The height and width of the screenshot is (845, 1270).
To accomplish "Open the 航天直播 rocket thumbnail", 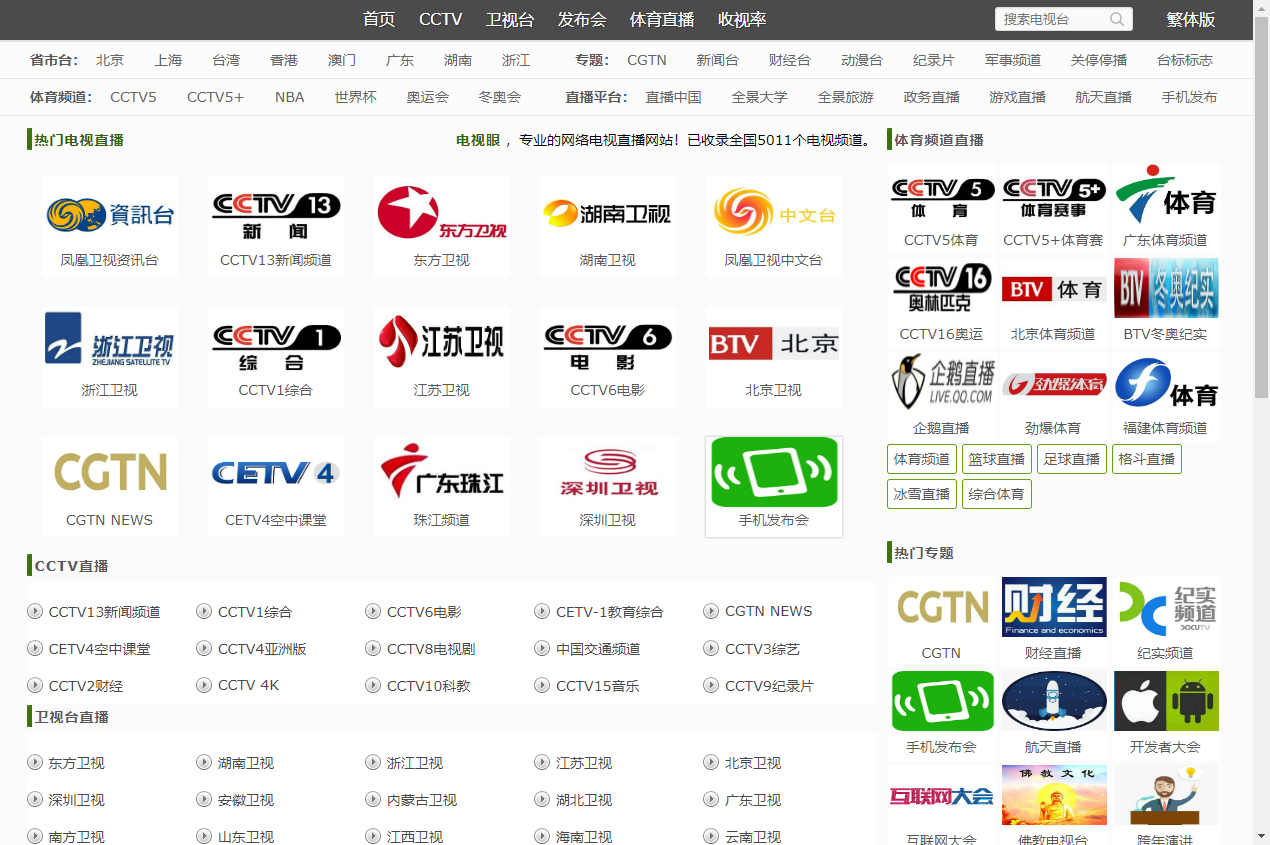I will [1054, 701].
